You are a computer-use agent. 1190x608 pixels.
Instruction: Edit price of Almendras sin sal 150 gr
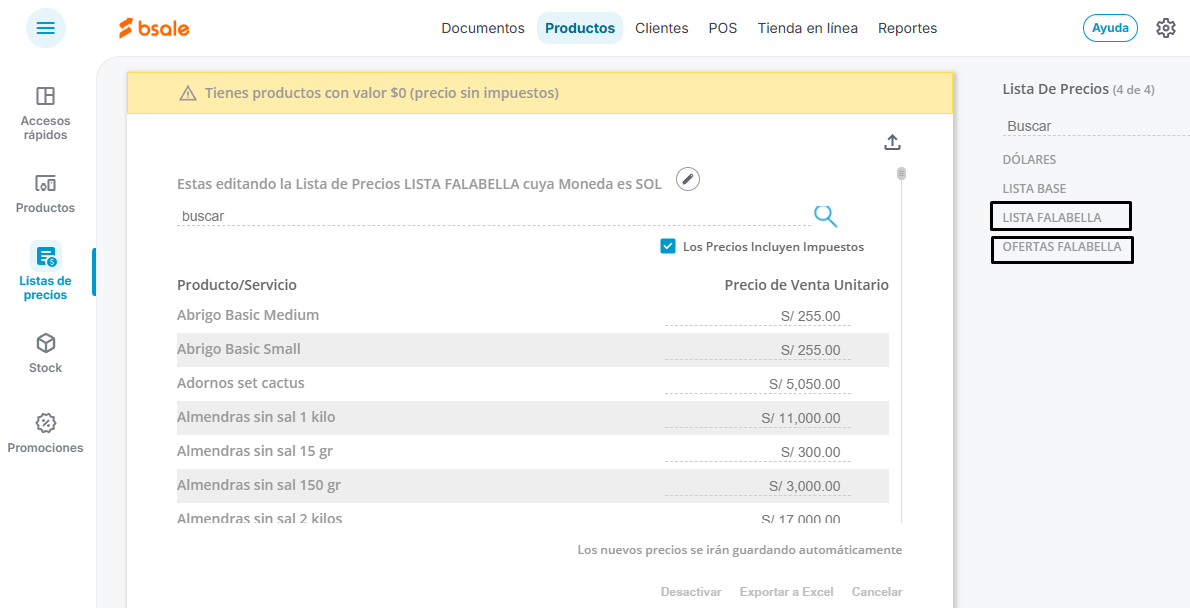tap(757, 487)
